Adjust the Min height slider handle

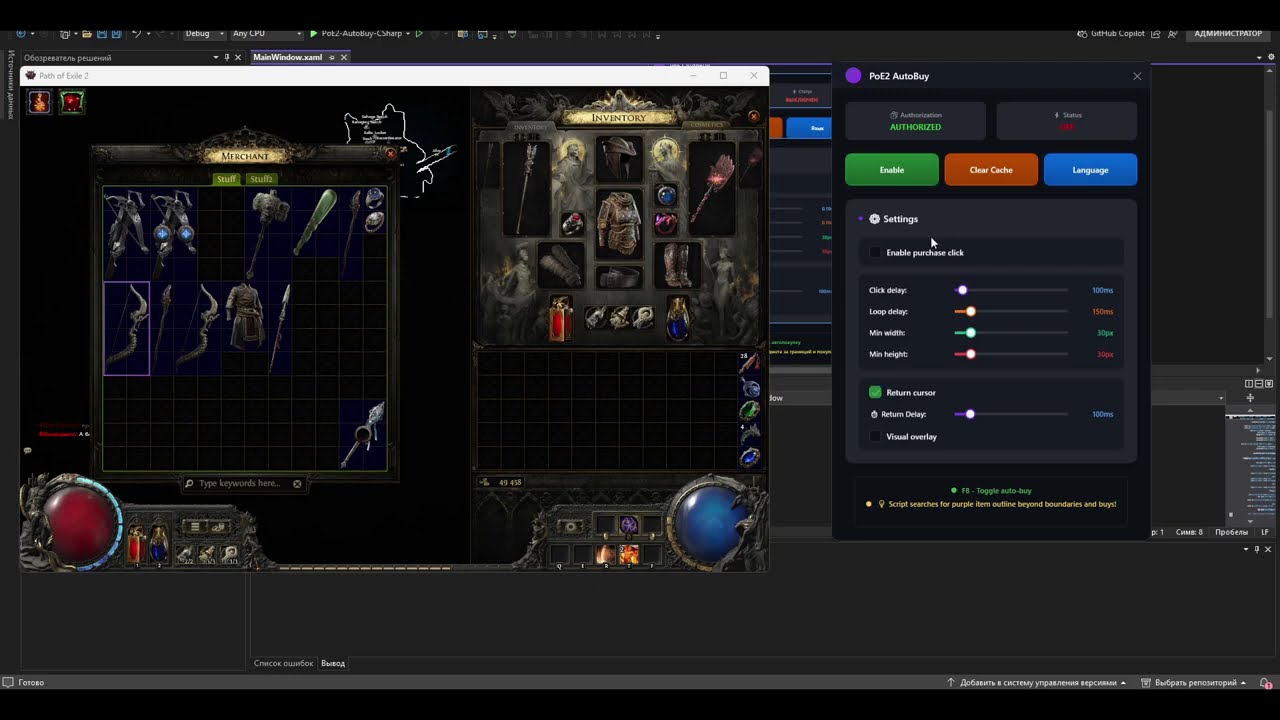pos(970,354)
